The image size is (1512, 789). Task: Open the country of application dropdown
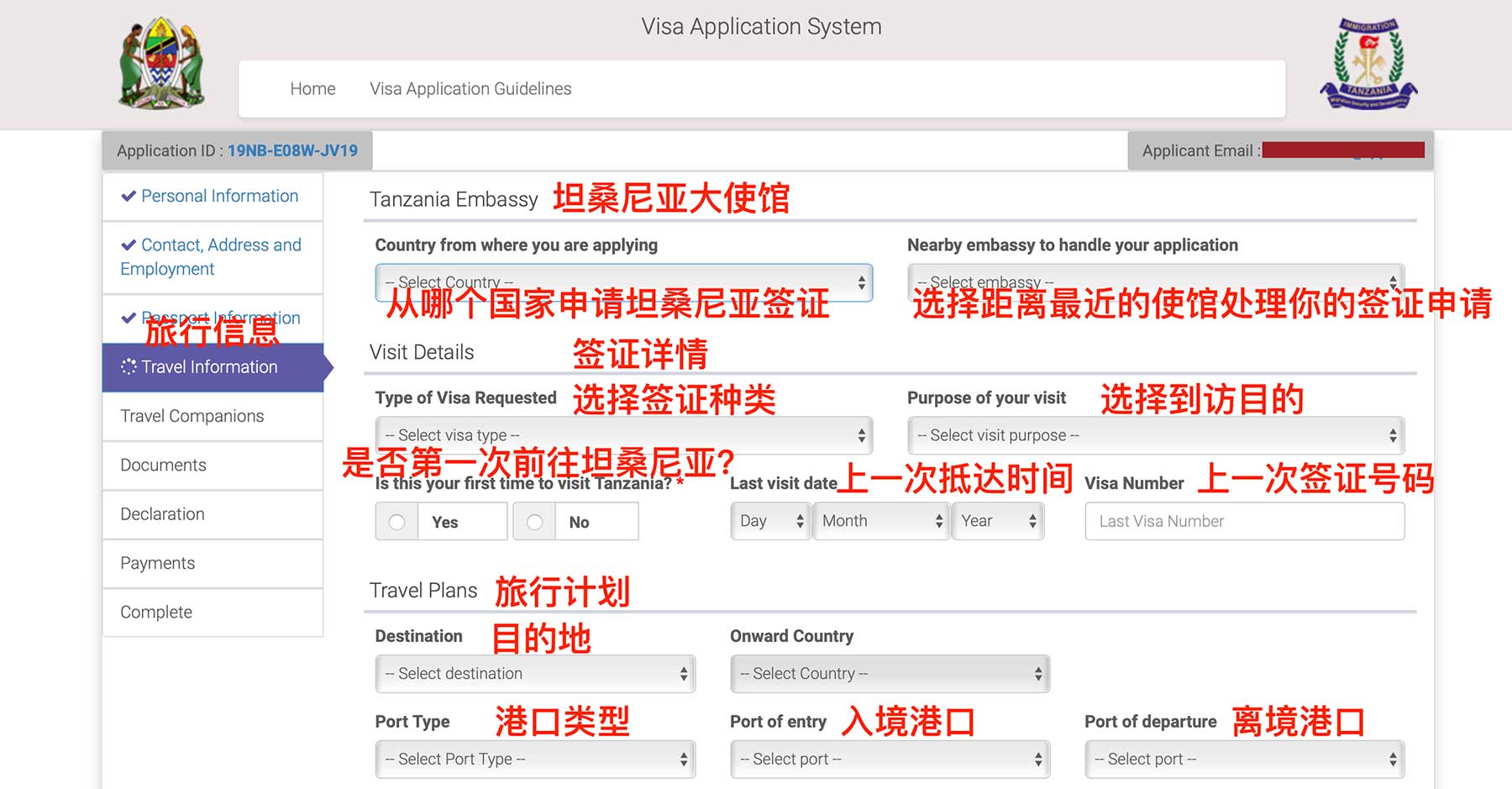tap(623, 282)
